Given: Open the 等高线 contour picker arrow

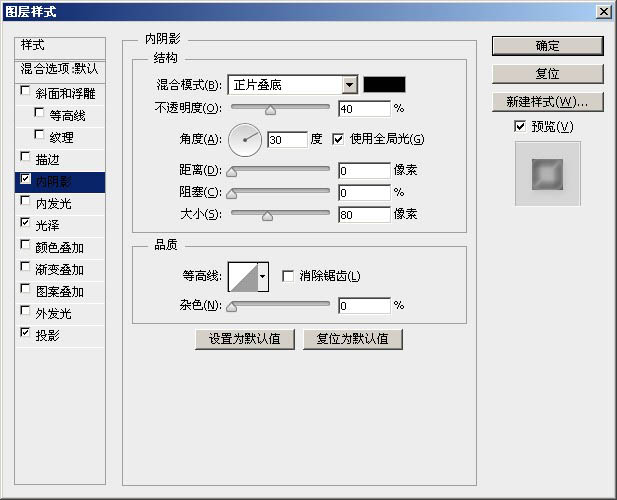Looking at the screenshot, I should click(263, 277).
